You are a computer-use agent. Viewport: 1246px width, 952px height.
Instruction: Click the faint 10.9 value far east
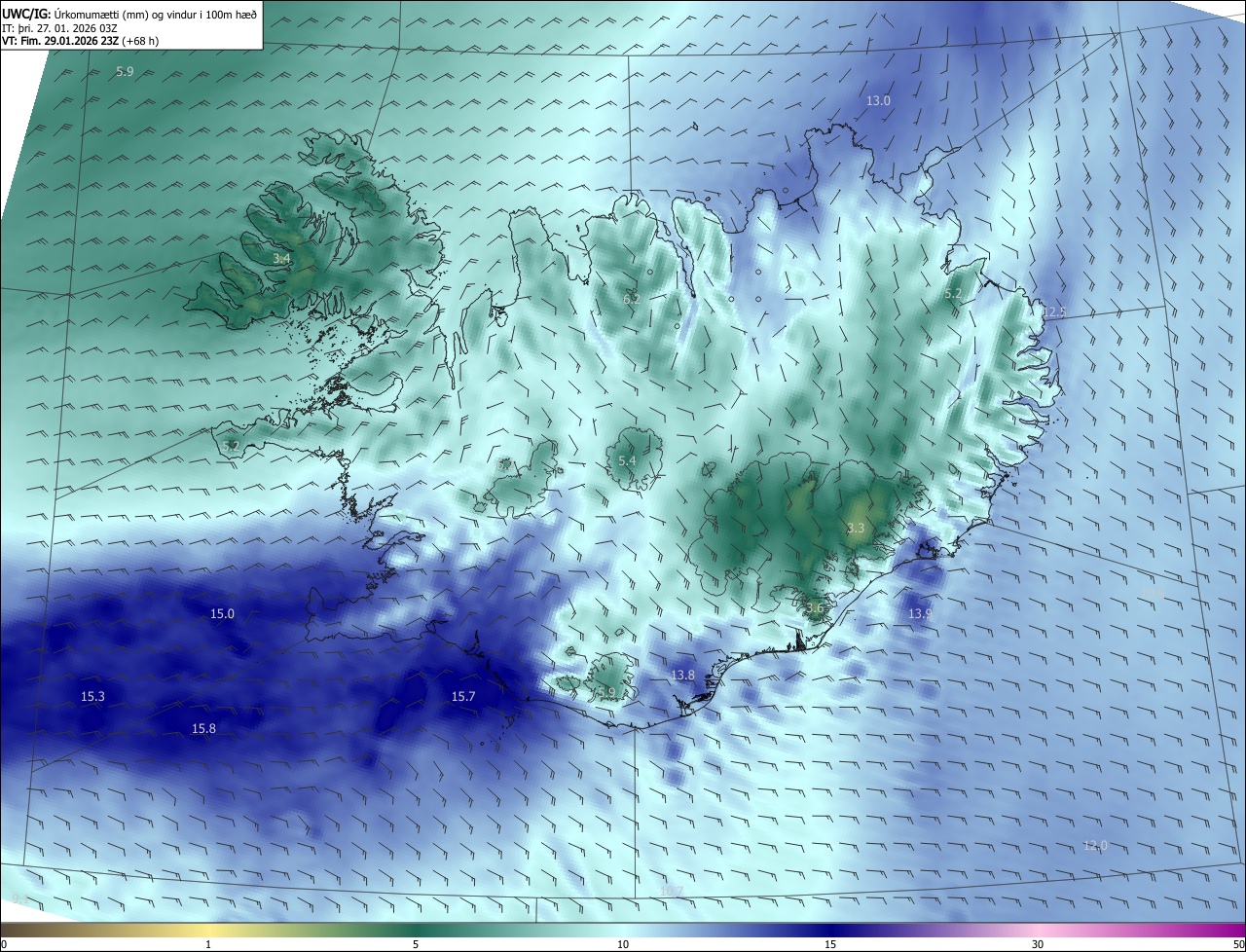pos(1153,591)
